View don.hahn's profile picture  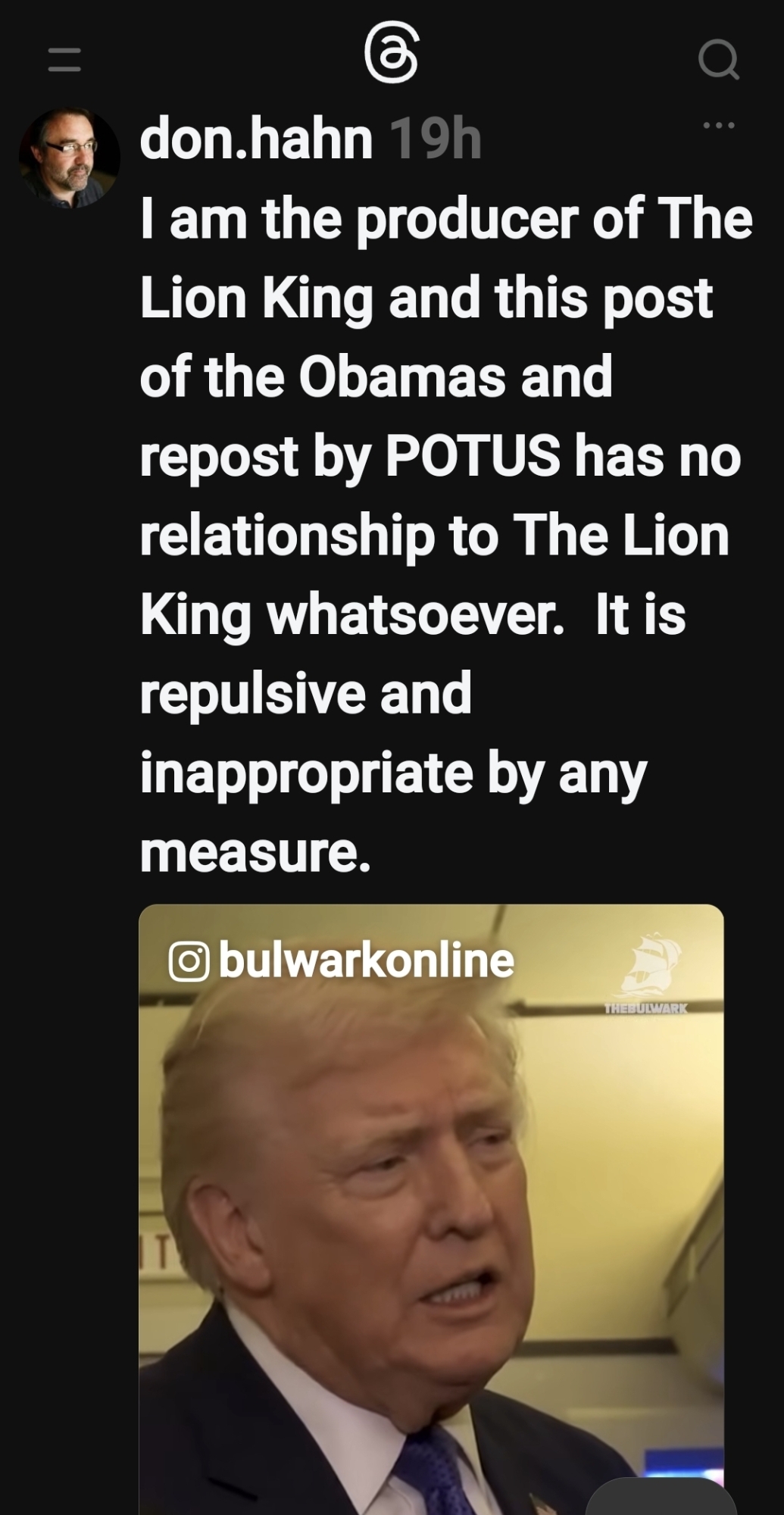click(69, 158)
